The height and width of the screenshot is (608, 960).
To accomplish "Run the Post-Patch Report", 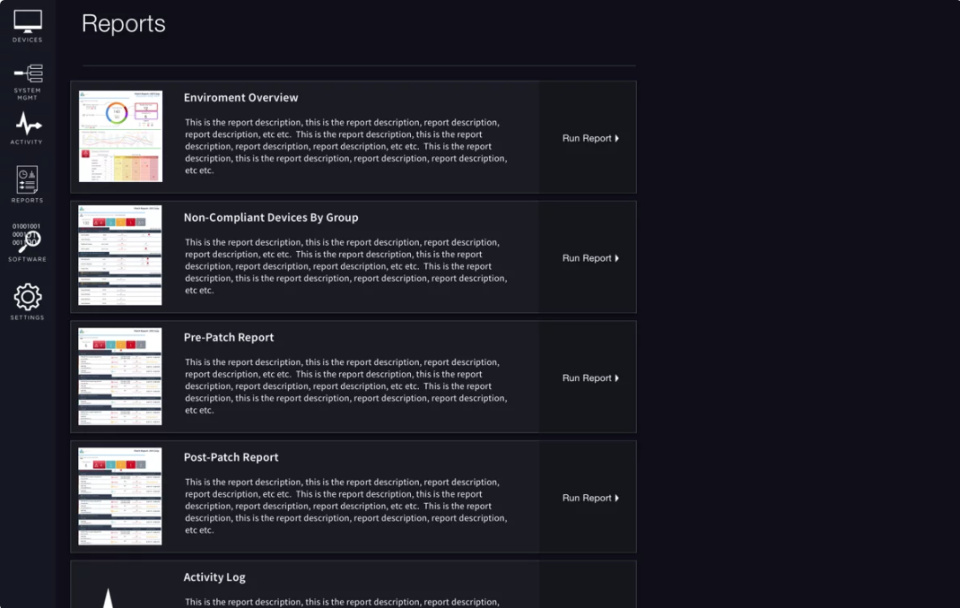I will 590,498.
